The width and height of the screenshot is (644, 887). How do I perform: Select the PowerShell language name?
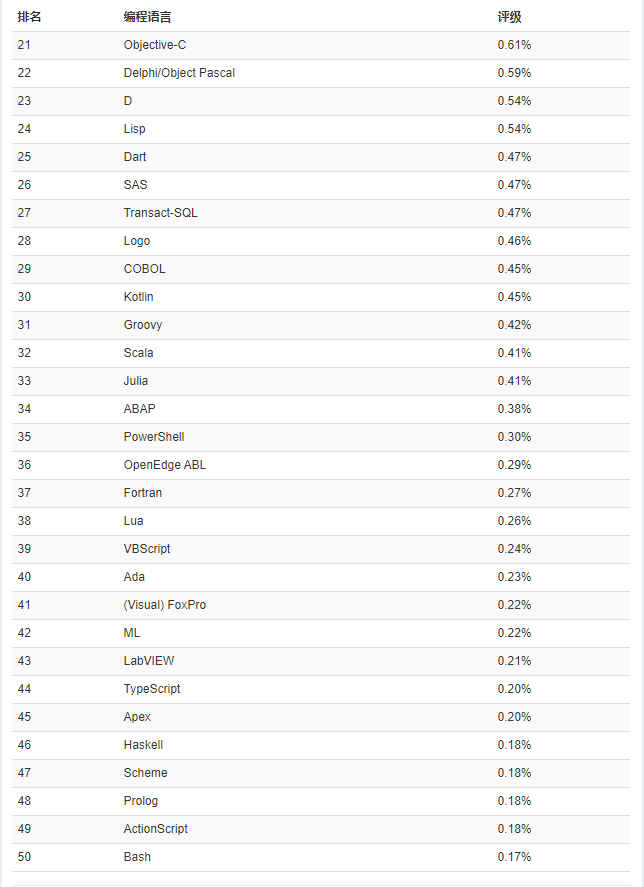tap(154, 437)
